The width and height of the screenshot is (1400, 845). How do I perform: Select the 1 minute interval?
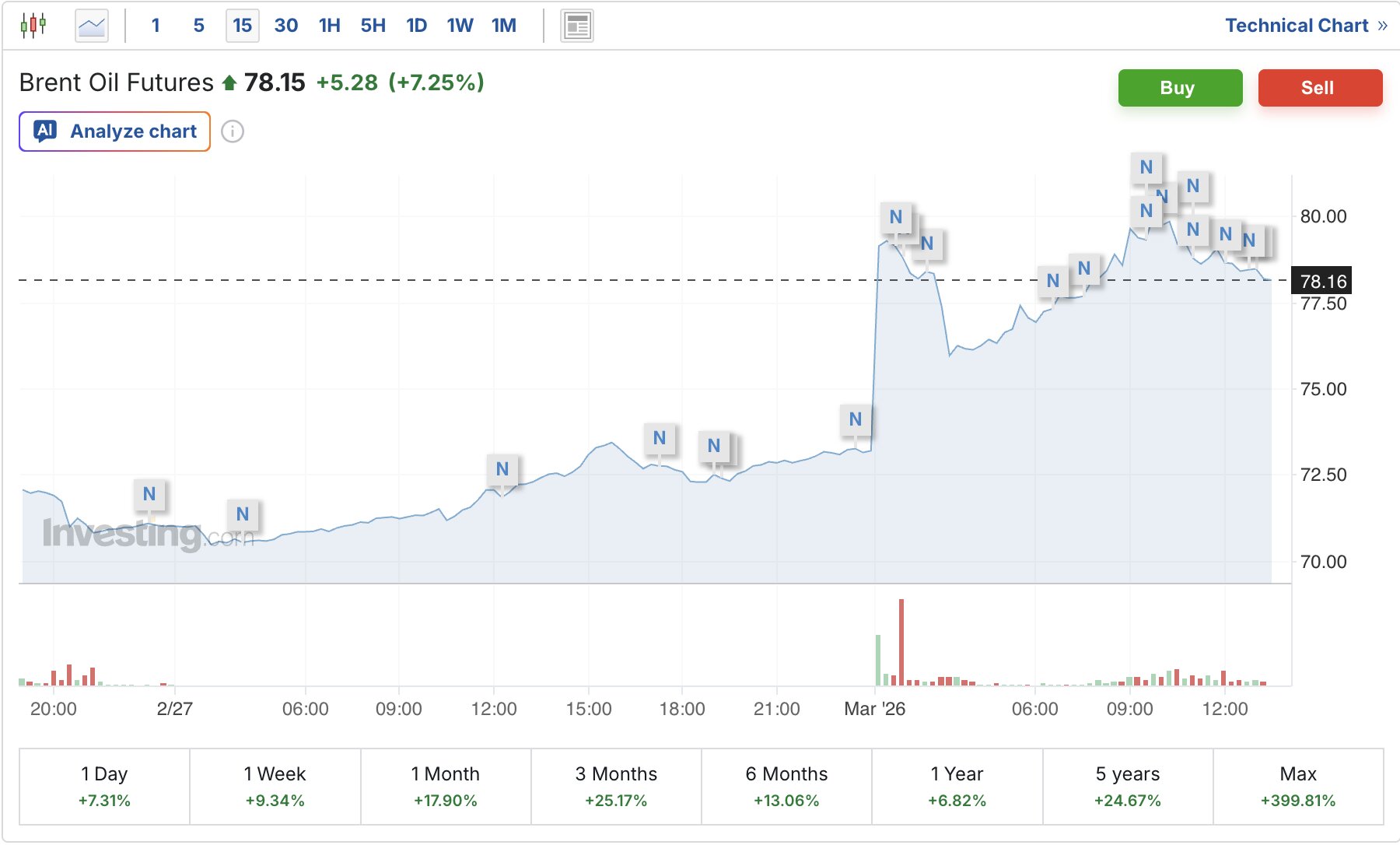(x=156, y=26)
